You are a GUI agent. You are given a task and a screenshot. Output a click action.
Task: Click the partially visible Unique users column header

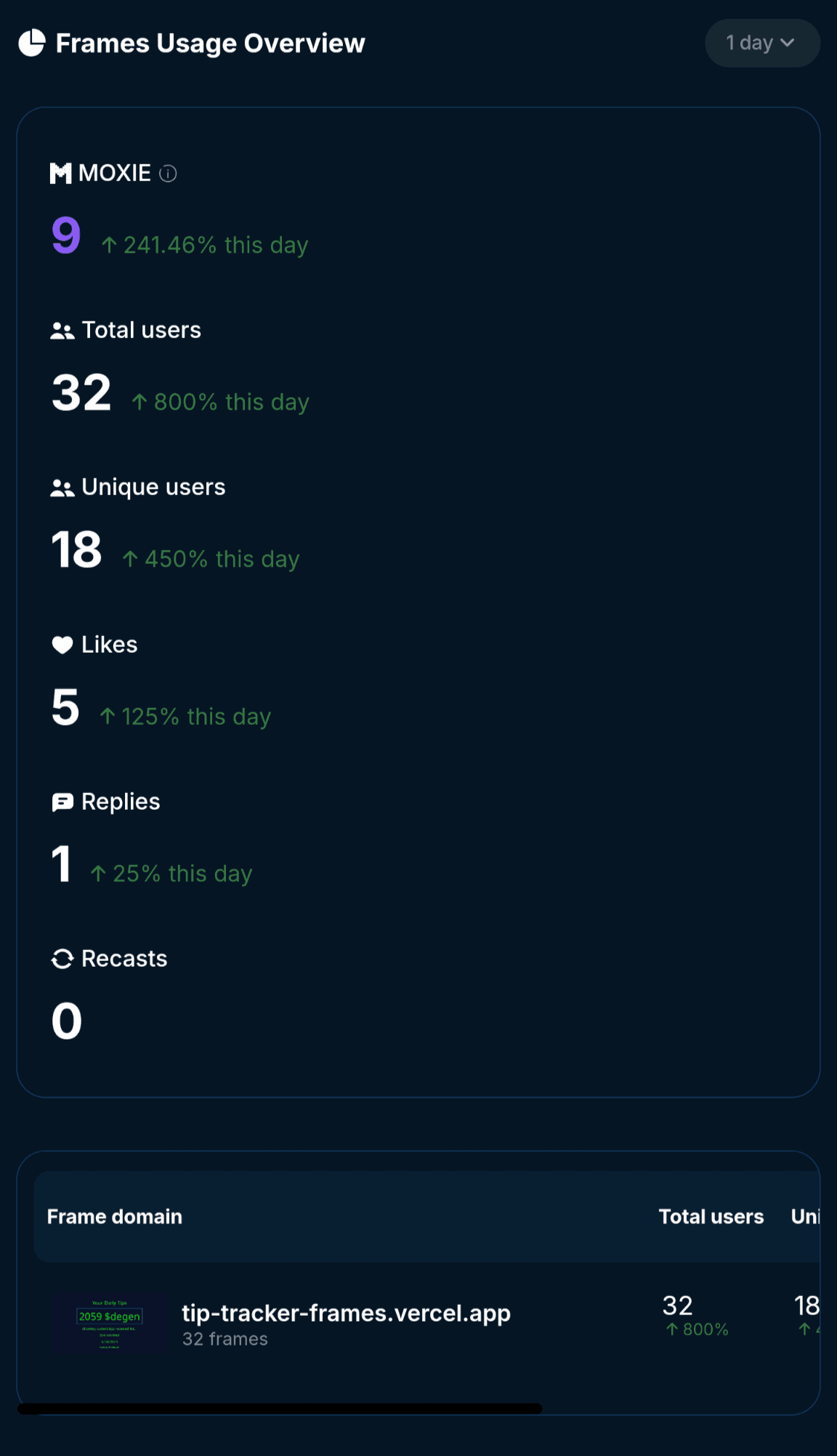coord(805,1217)
